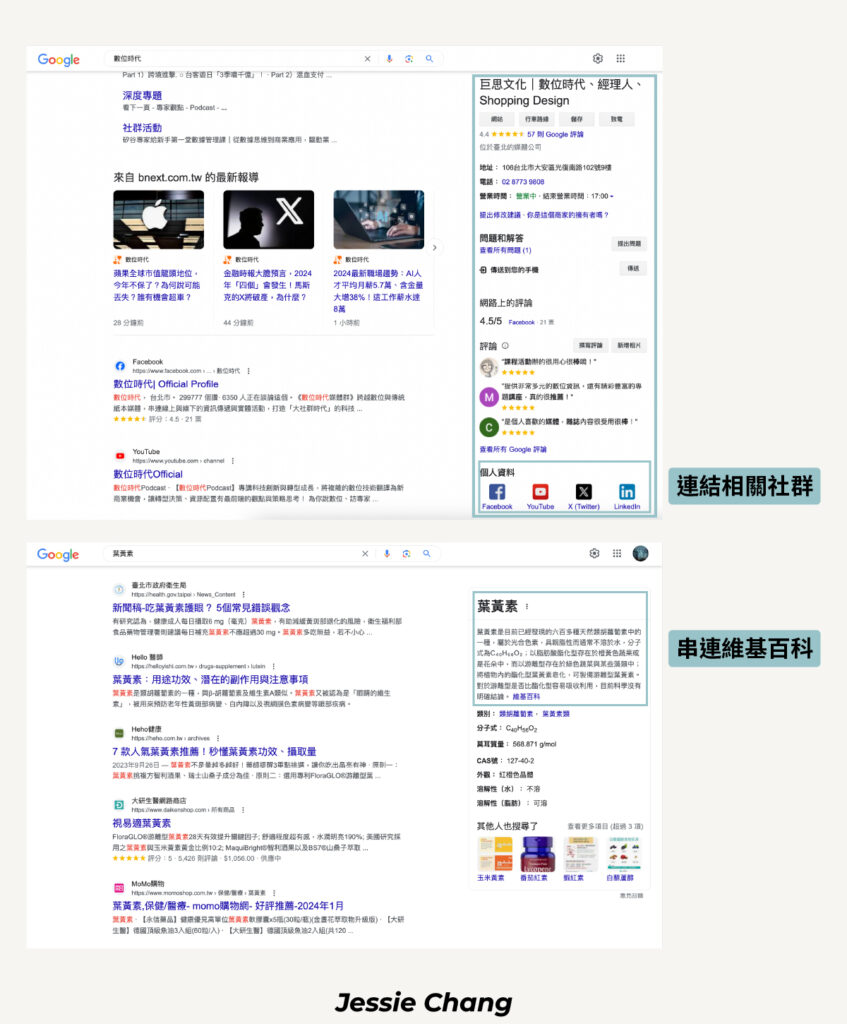The height and width of the screenshot is (1024, 847).
Task: Click the 提出問題 button
Action: pos(629,244)
